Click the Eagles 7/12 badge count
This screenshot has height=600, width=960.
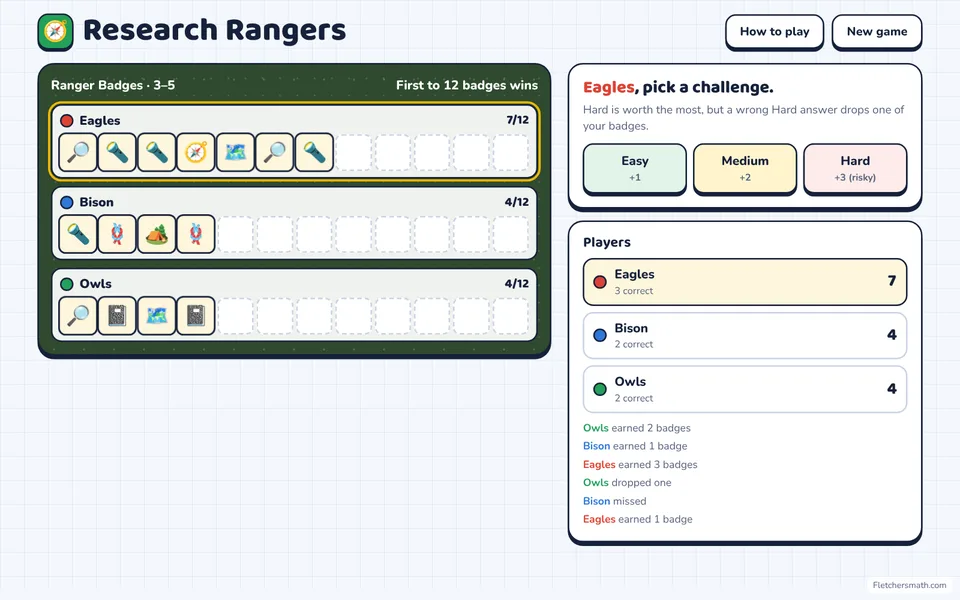[517, 120]
